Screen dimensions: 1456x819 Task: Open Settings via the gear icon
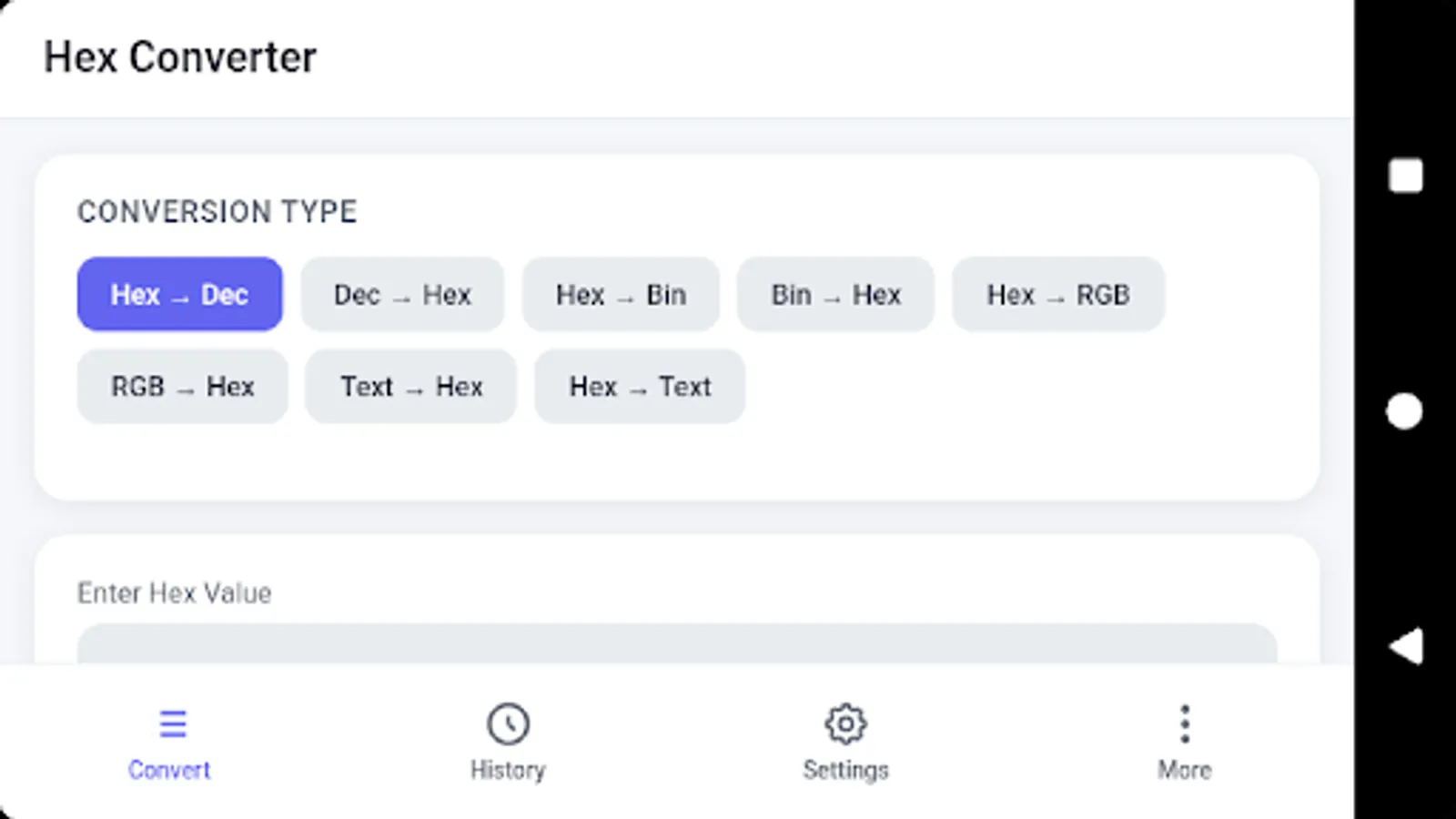click(x=845, y=723)
